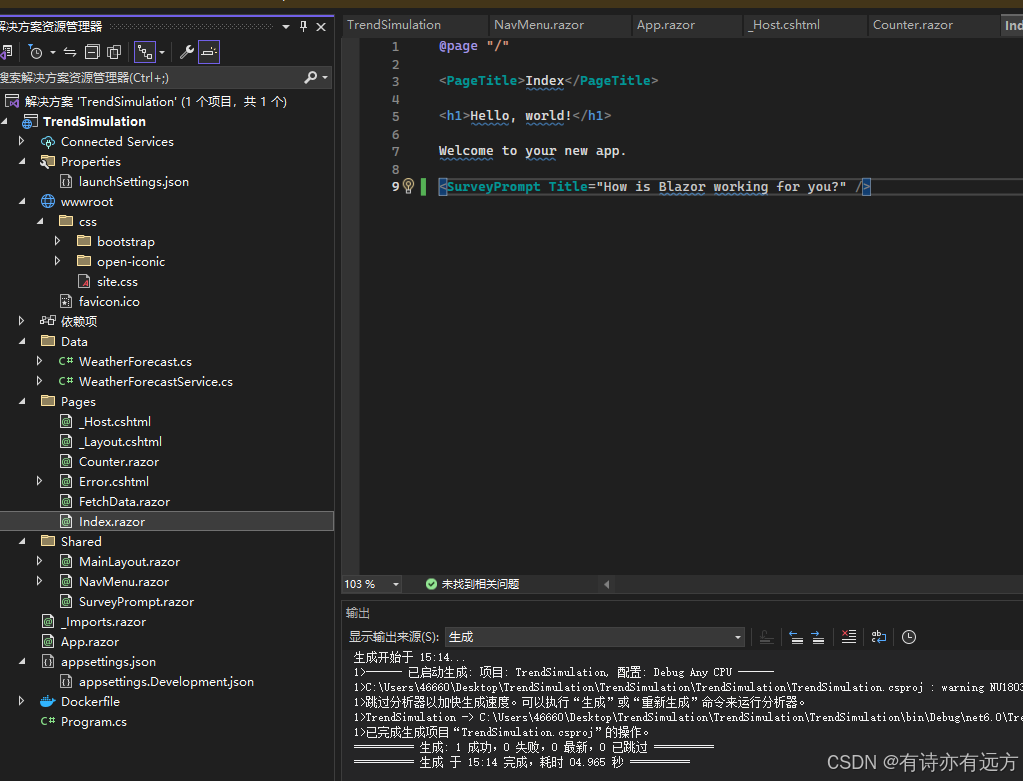The width and height of the screenshot is (1023, 781).
Task: Select _Imports.razor file
Action: [103, 622]
